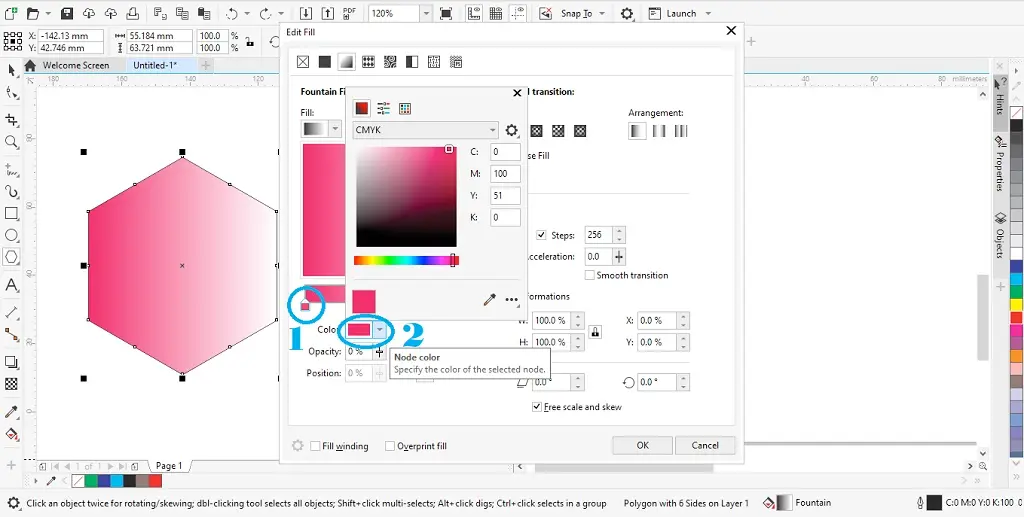1024x517 pixels.
Task: Select the Crop tool
Action: pos(11,119)
